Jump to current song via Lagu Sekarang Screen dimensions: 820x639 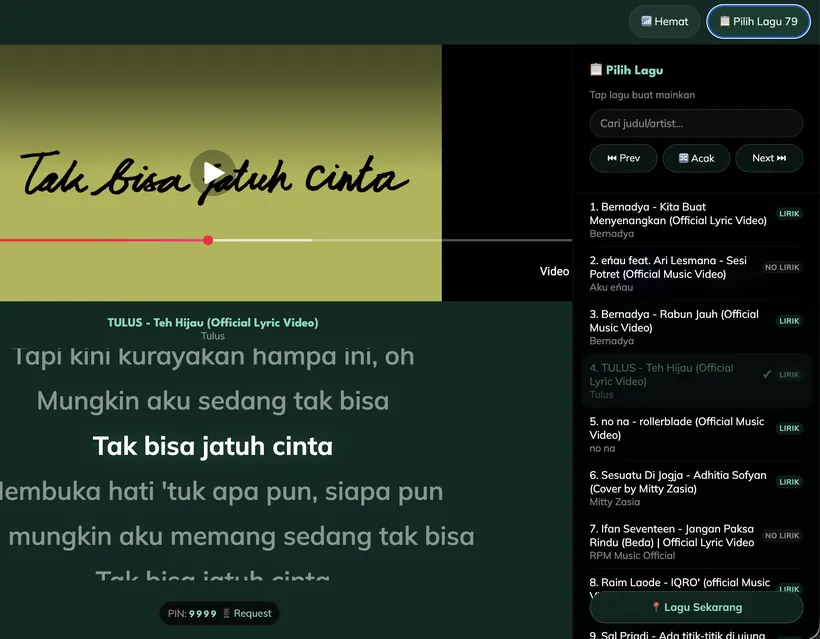coord(696,607)
